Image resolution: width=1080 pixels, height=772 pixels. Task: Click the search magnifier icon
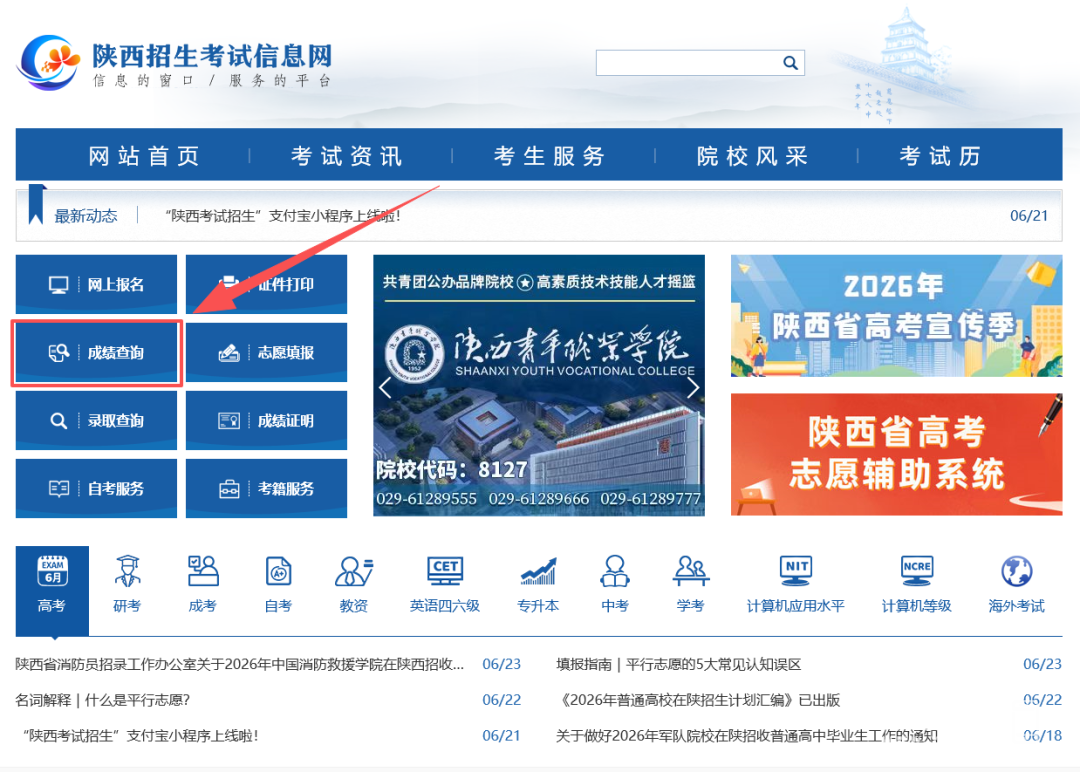point(790,63)
